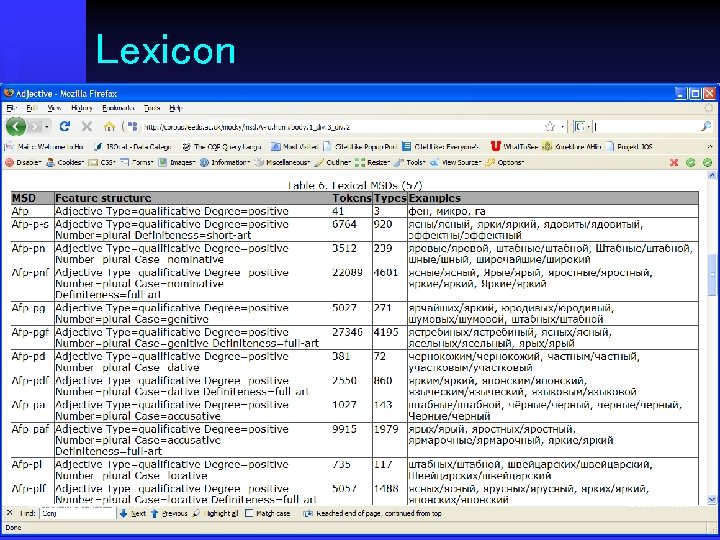The width and height of the screenshot is (720, 540).
Task: Open the View menu
Action: click(x=54, y=108)
